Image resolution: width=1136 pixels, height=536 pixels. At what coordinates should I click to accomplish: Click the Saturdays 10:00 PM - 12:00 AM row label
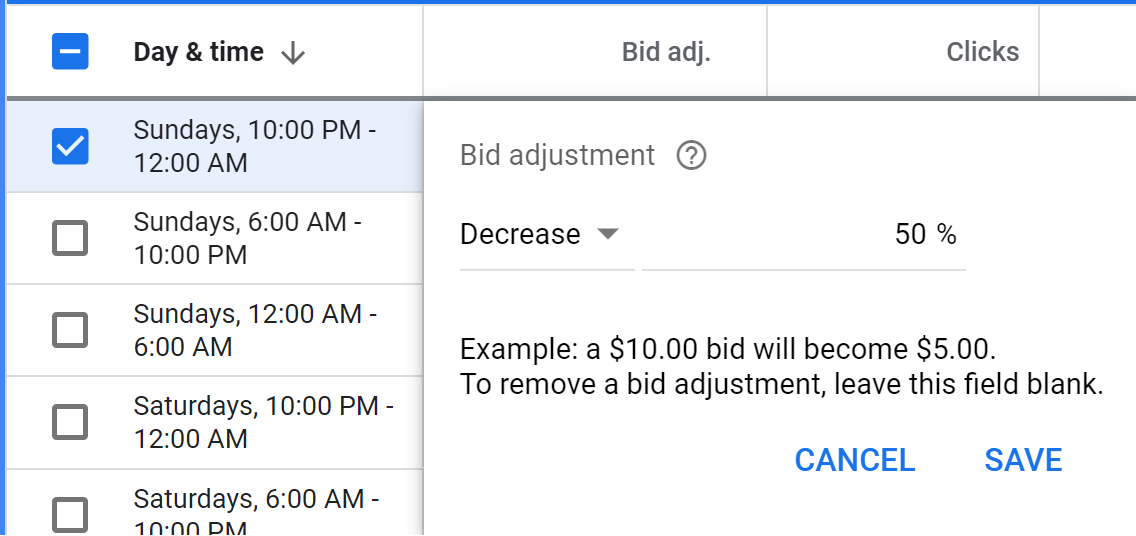coord(264,422)
